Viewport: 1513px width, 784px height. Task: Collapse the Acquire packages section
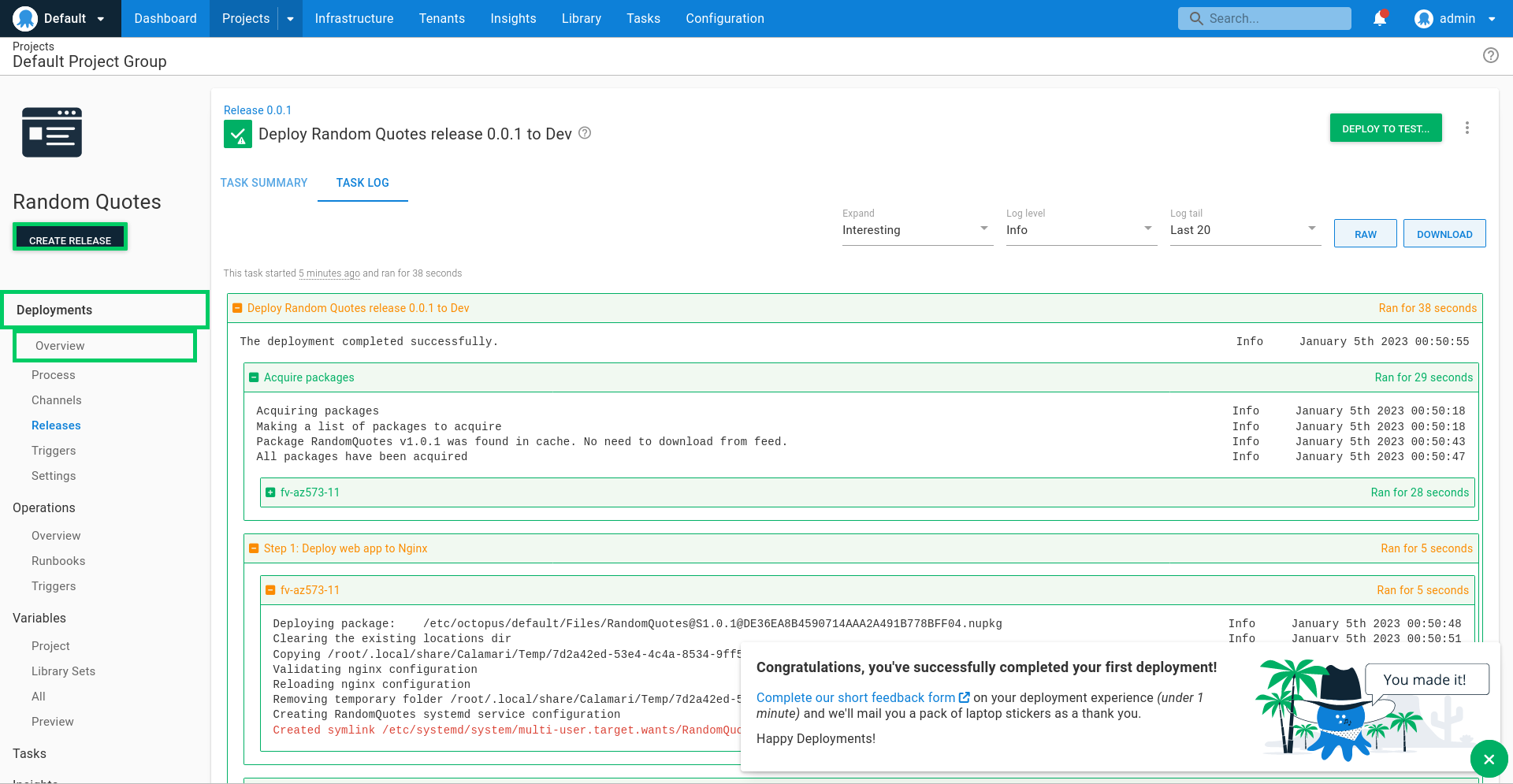(254, 377)
